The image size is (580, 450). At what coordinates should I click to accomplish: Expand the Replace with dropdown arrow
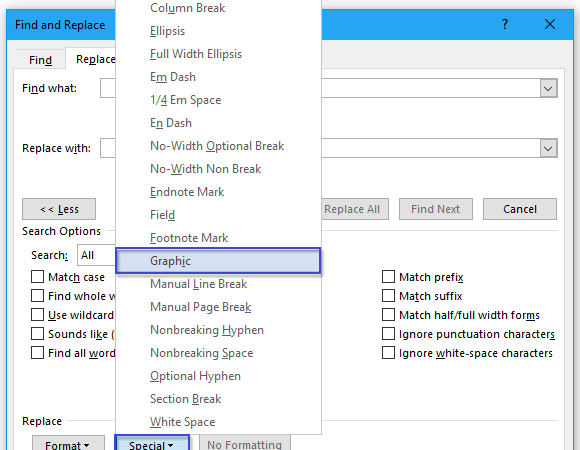coord(548,148)
